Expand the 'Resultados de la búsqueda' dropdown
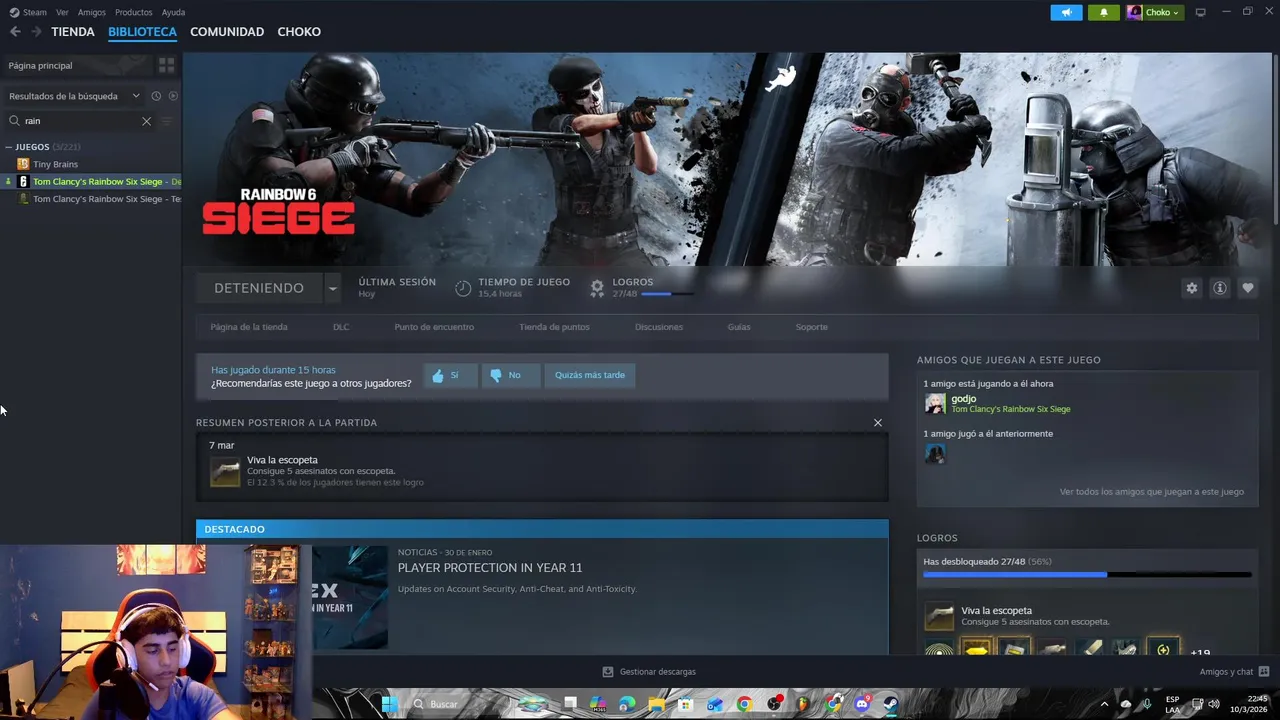Image resolution: width=1280 pixels, height=720 pixels. (75, 96)
